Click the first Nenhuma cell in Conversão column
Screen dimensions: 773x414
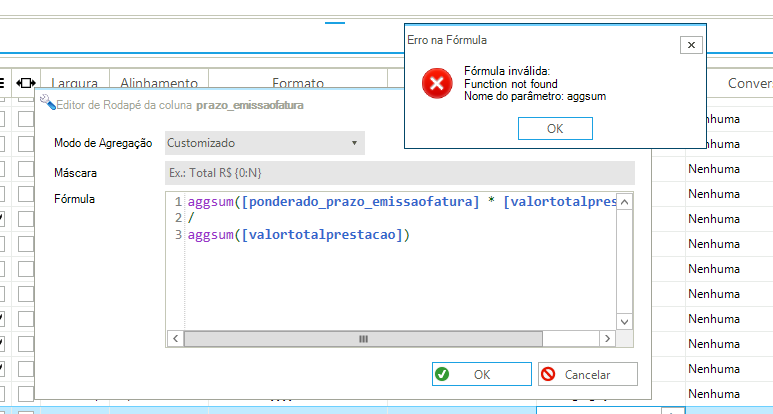714,119
